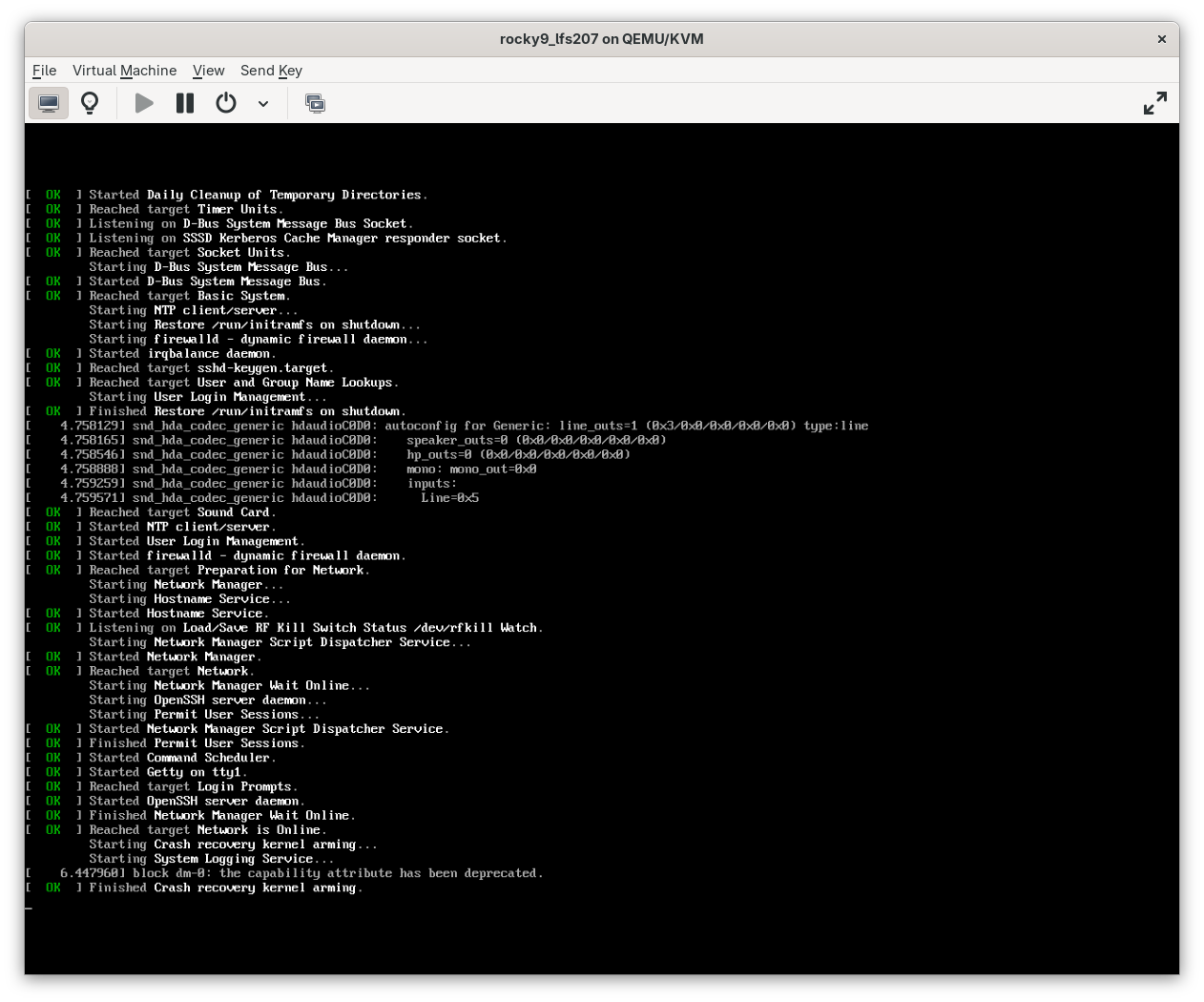Pause the running virtual machine
The image size is (1204, 1002).
pos(184,102)
